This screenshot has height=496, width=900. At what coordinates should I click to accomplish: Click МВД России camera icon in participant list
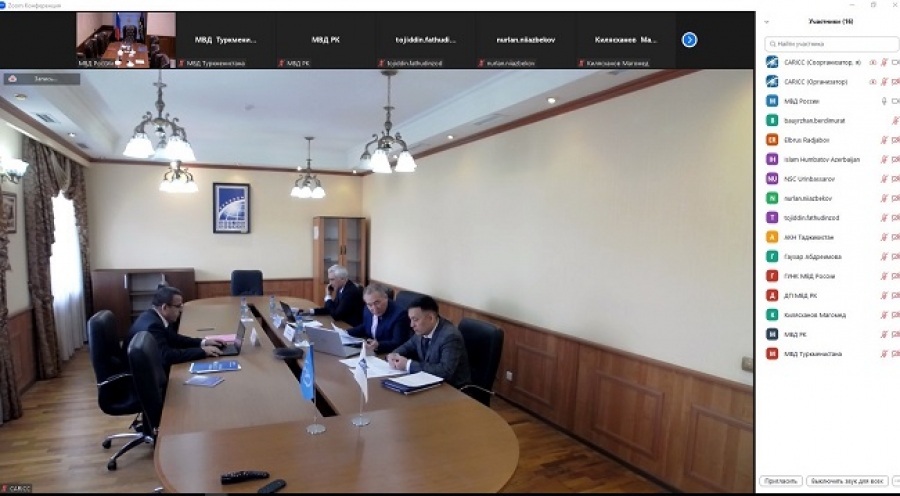(895, 101)
